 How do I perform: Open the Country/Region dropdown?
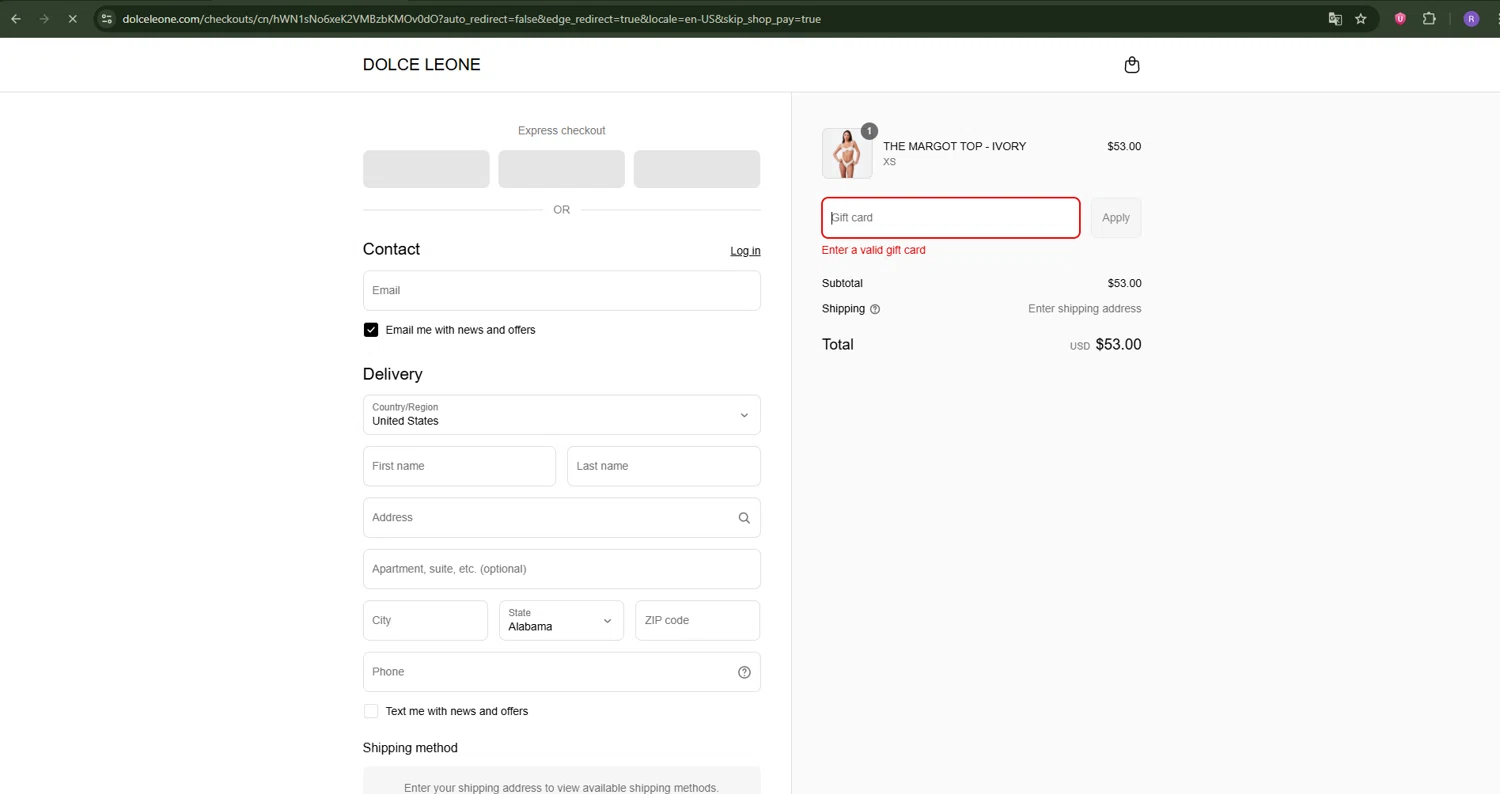pos(562,415)
